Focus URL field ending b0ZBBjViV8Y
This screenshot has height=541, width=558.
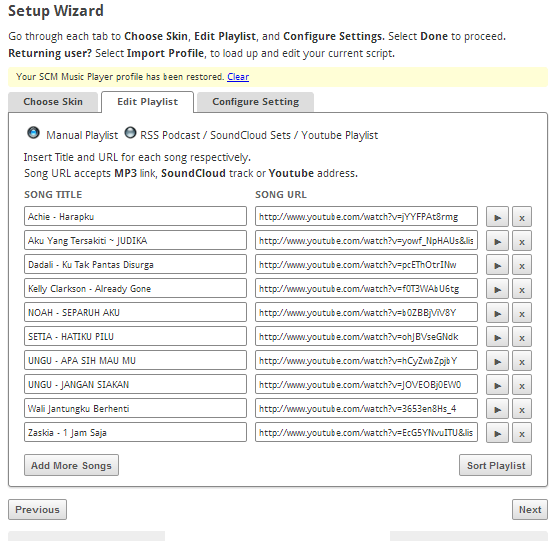point(366,312)
